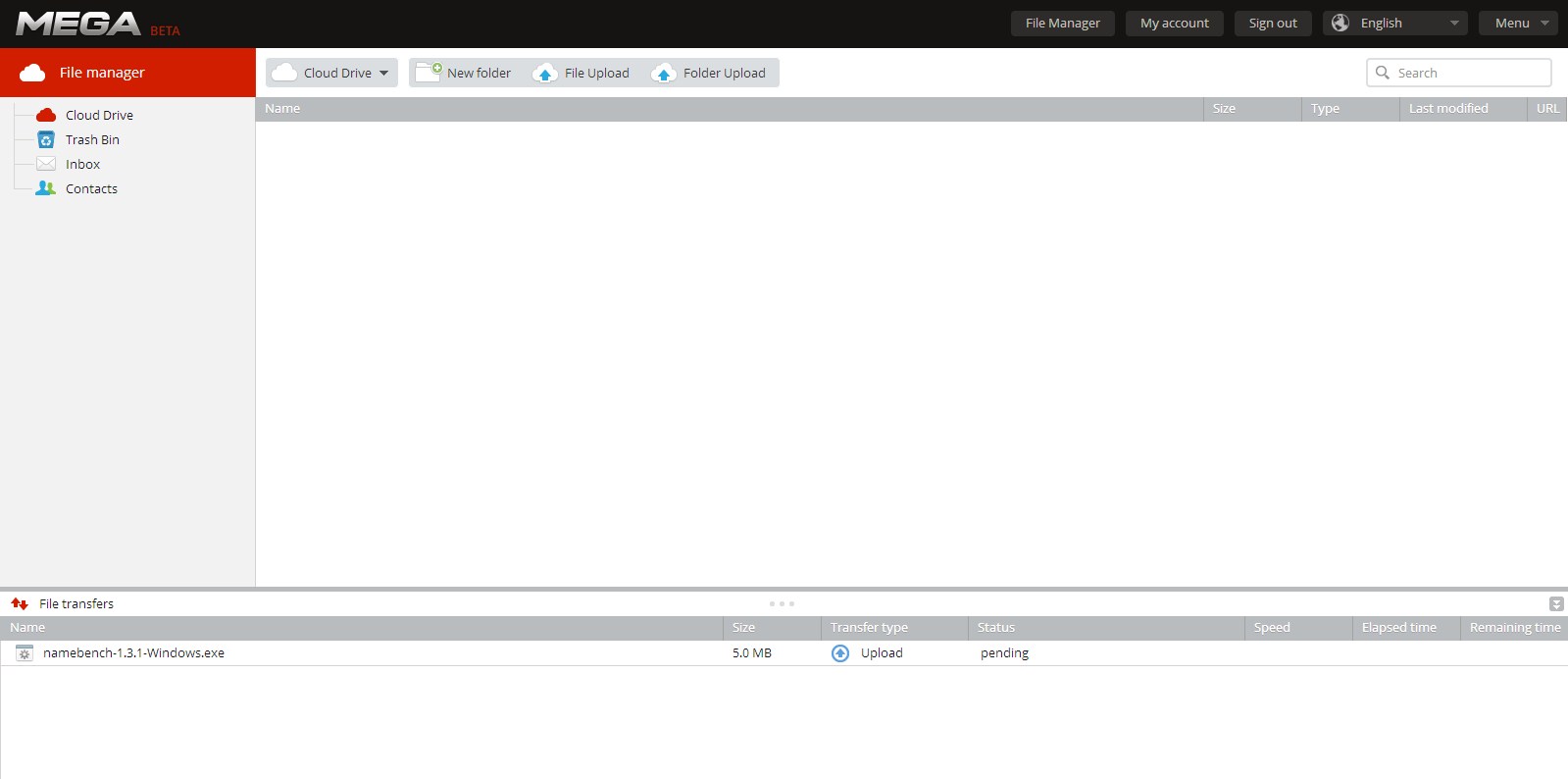The width and height of the screenshot is (1568, 779).
Task: Click the upload arrow icon in transfer row
Action: [840, 653]
